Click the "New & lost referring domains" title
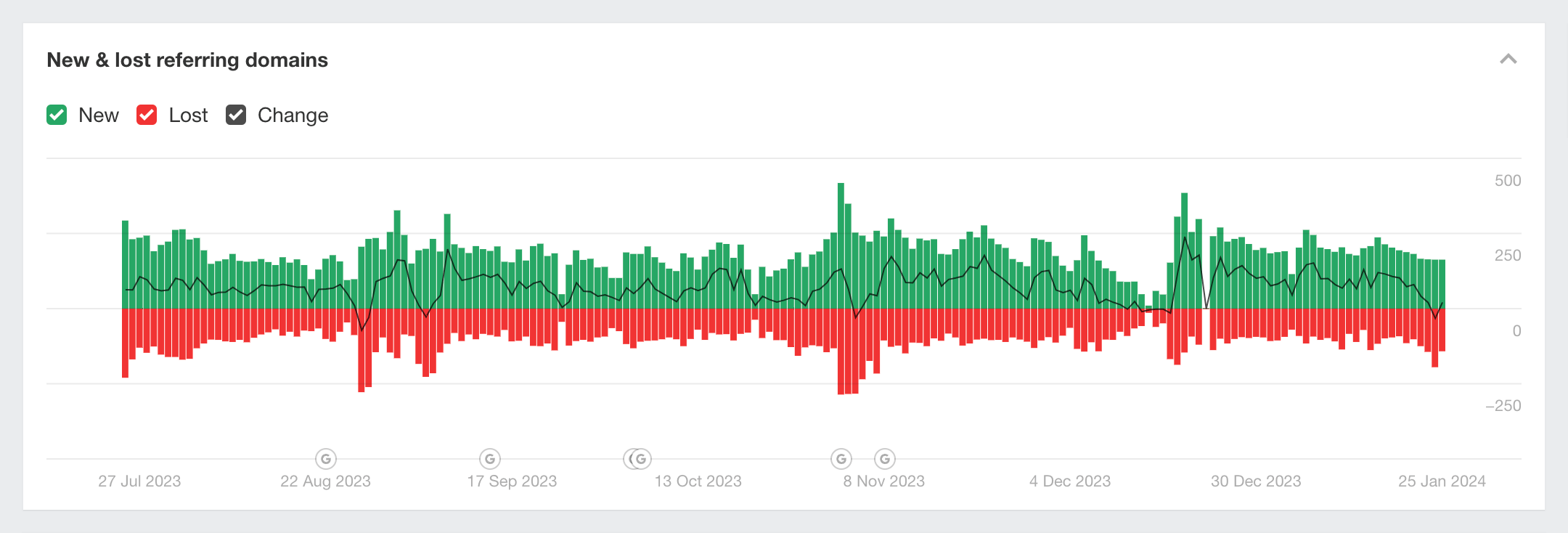The width and height of the screenshot is (1568, 533). [187, 60]
